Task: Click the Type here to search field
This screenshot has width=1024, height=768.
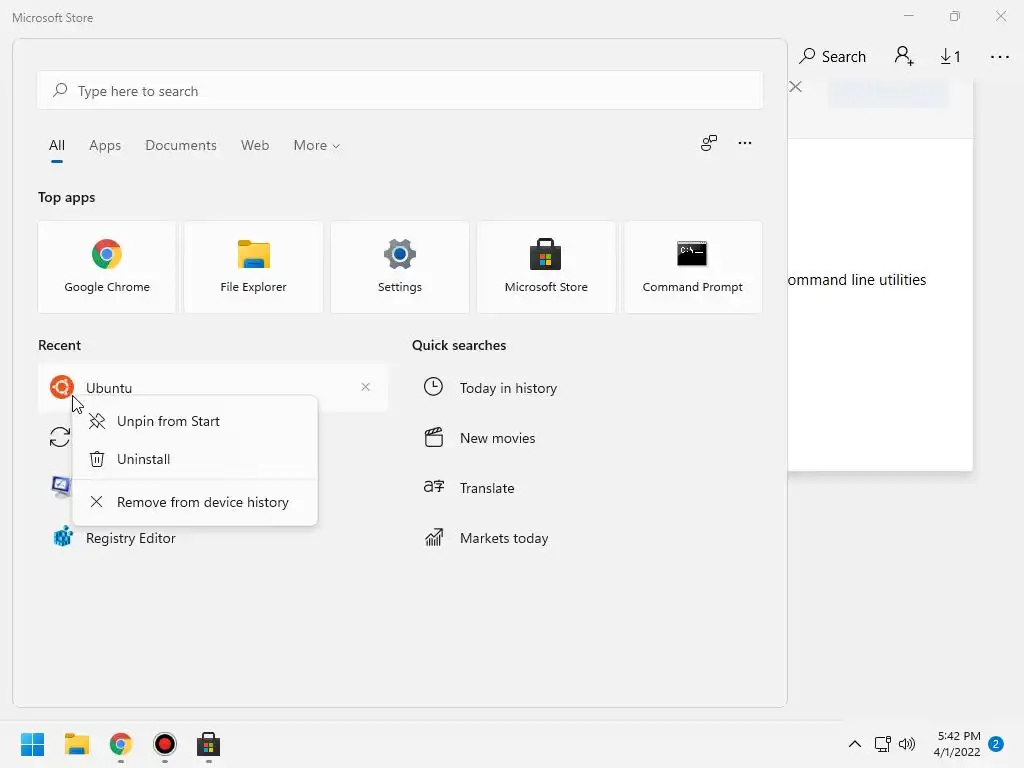Action: coord(400,91)
